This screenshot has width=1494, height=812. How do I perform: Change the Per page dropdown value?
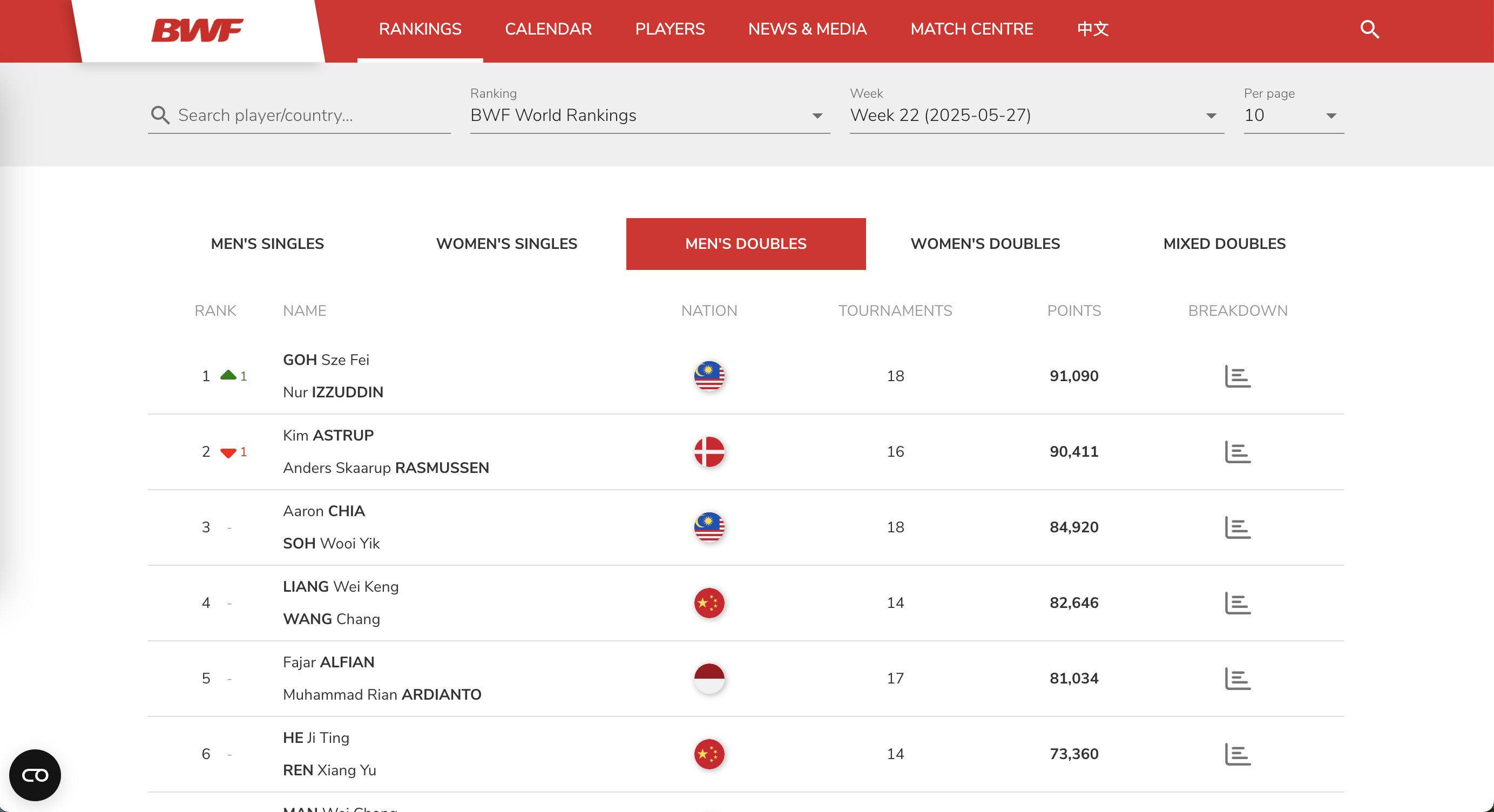(x=1293, y=116)
